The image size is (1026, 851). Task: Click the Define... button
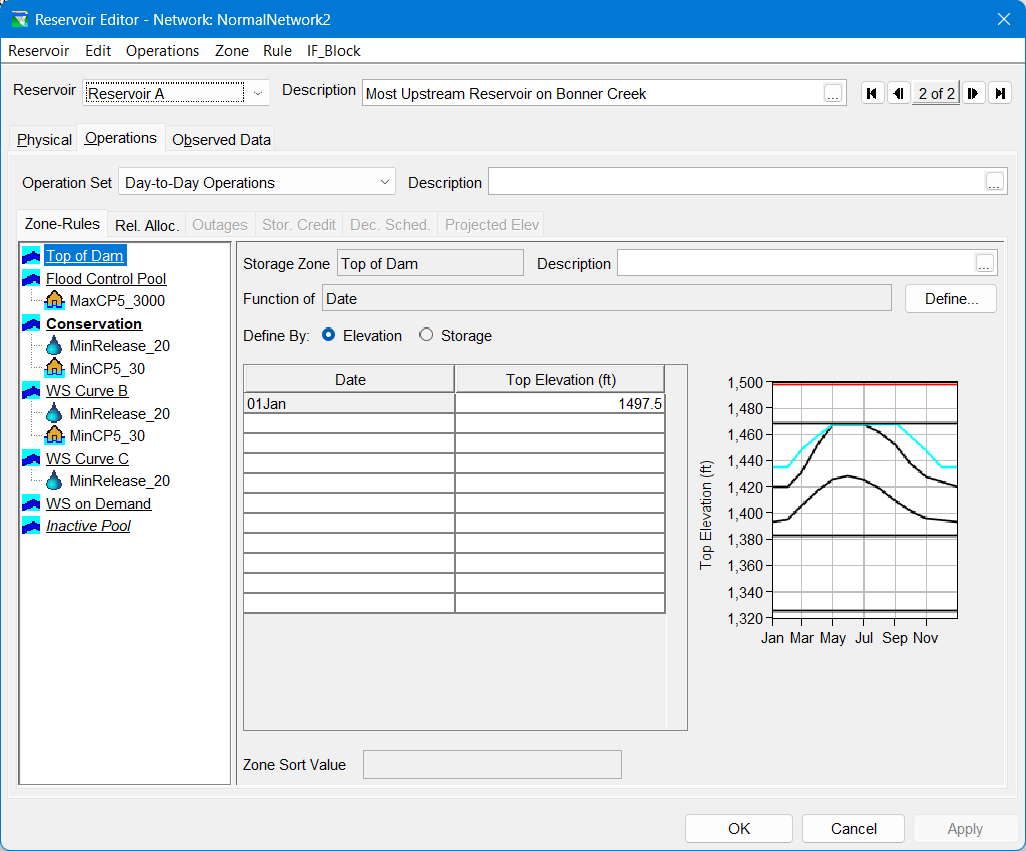(950, 298)
